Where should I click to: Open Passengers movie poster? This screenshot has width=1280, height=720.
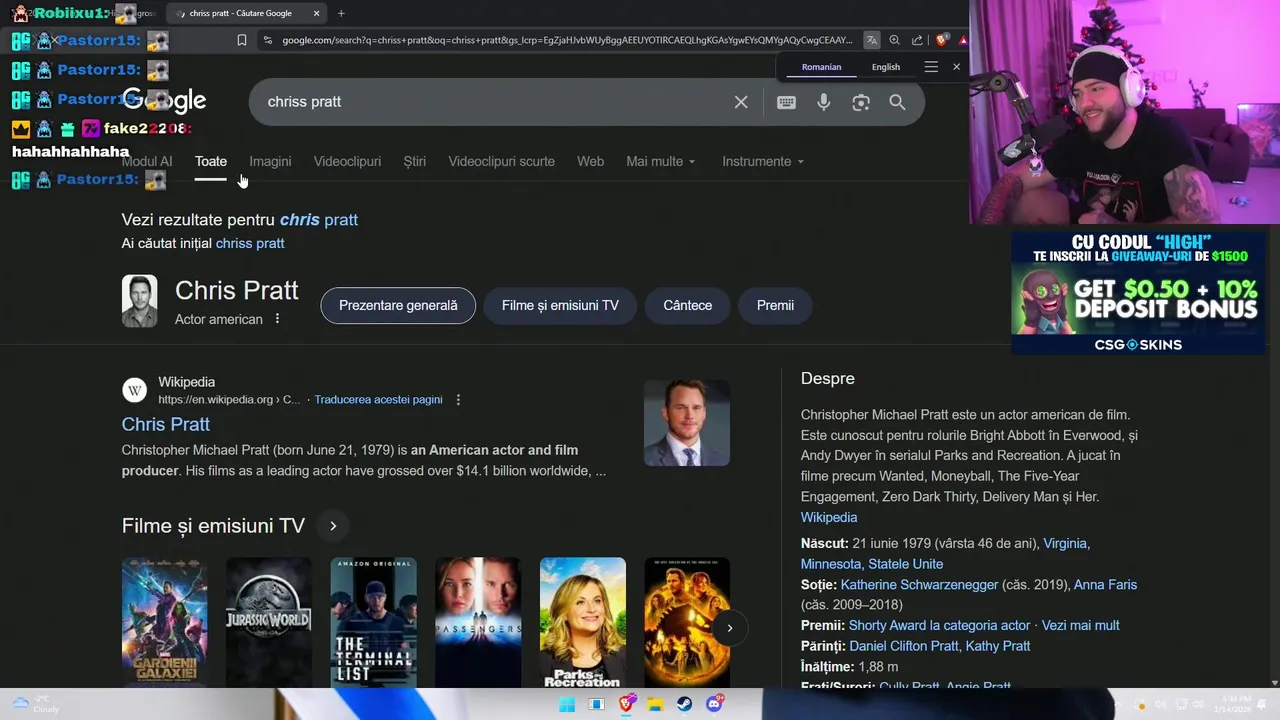(x=478, y=622)
